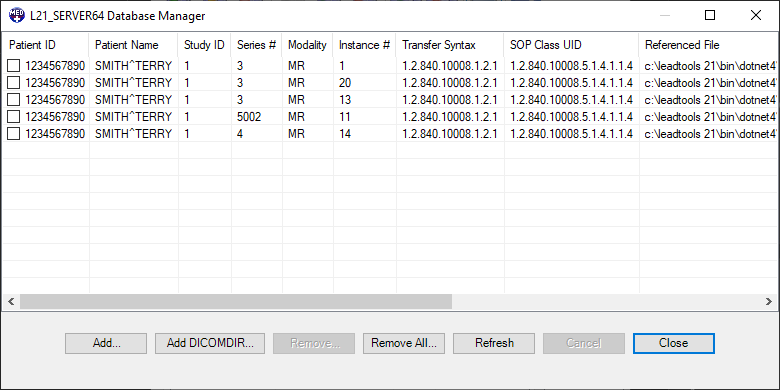
Task: Click the horizontal scrollbar left arrow
Action: (11, 301)
